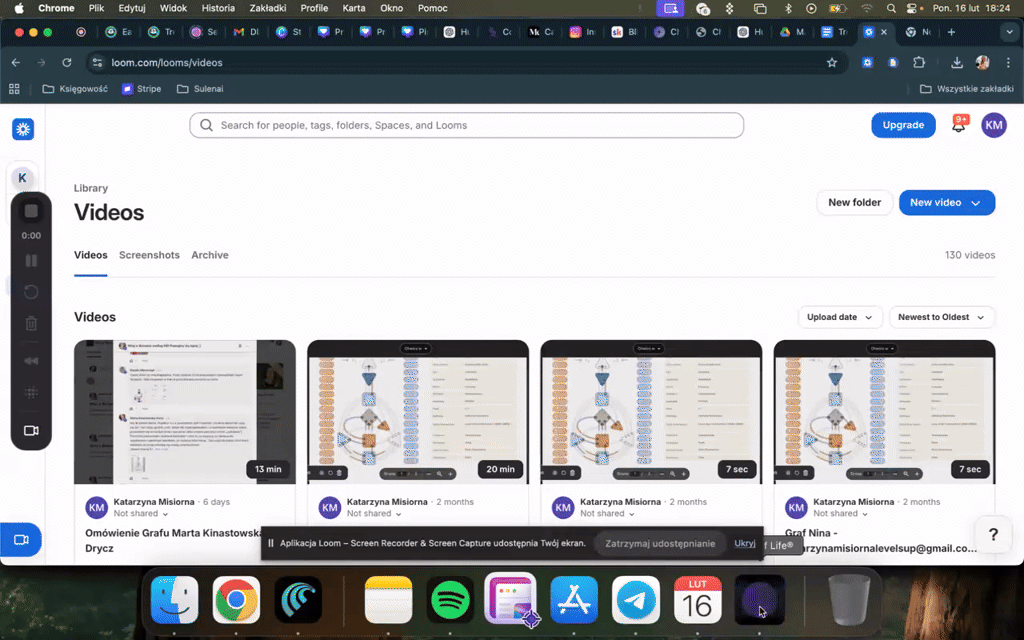The height and width of the screenshot is (640, 1024).
Task: Open the Księgowość bookmark folder
Action: (x=75, y=89)
